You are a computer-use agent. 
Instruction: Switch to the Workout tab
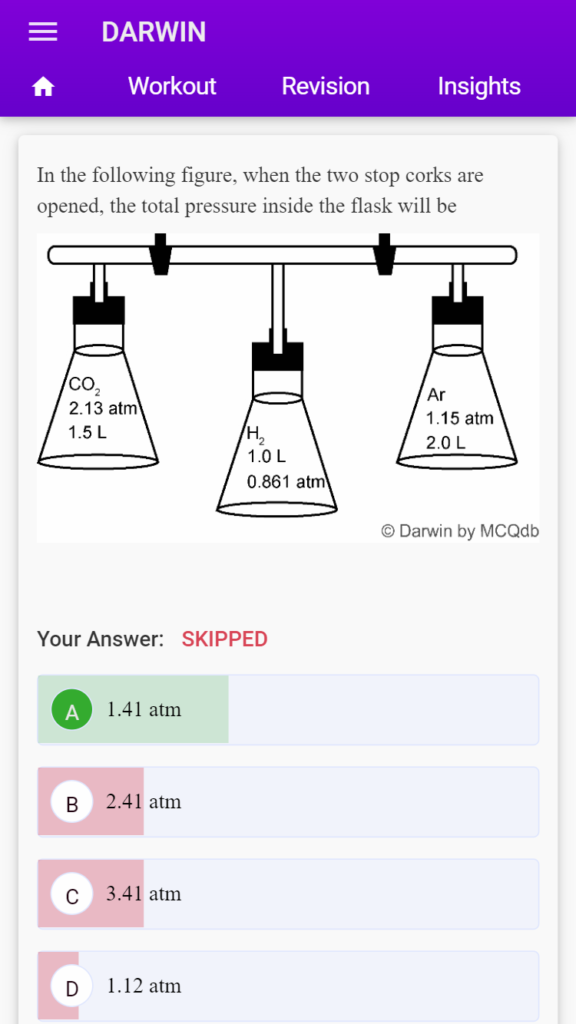(172, 86)
